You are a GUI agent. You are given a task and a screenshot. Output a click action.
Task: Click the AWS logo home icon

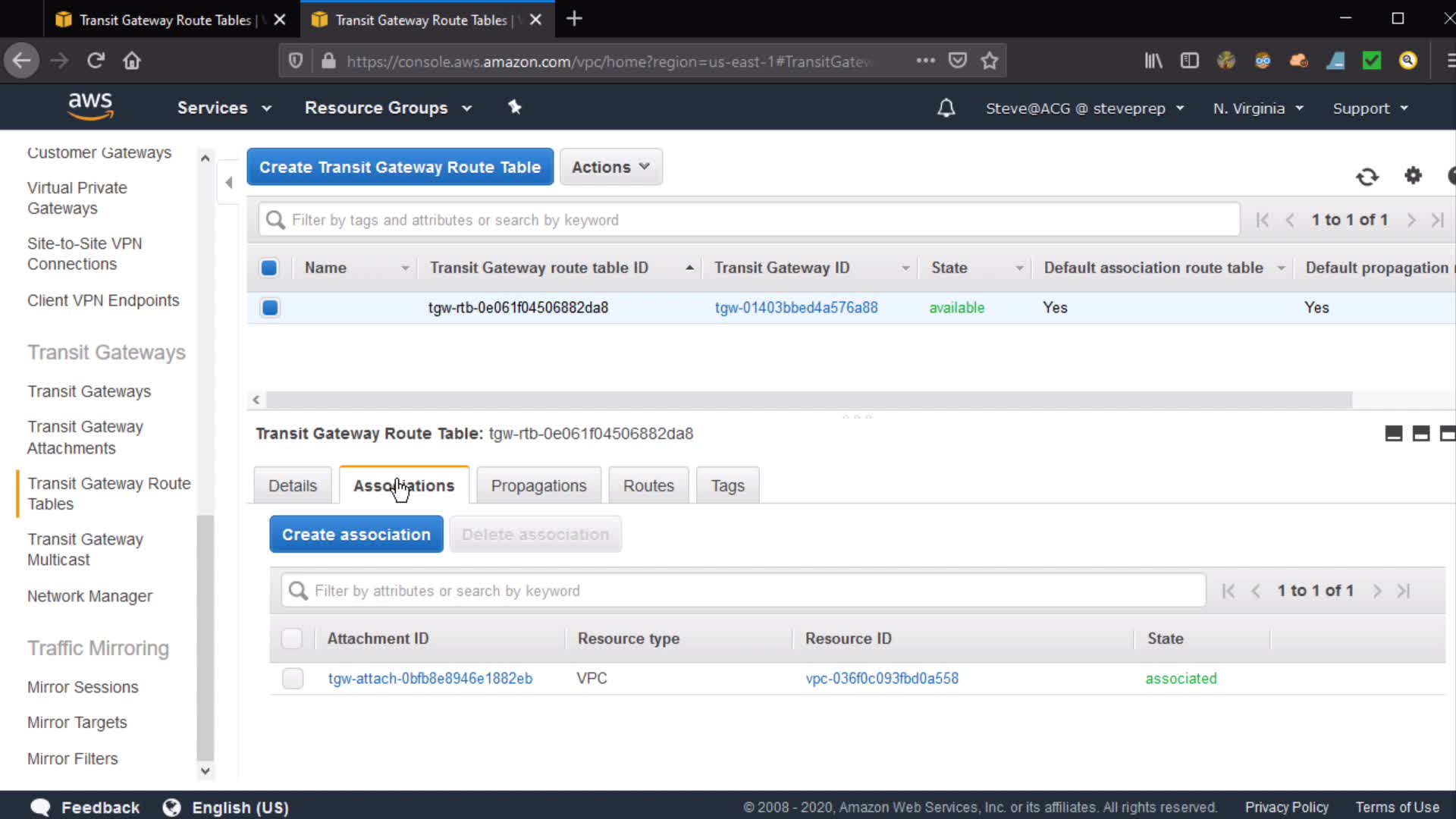click(90, 107)
